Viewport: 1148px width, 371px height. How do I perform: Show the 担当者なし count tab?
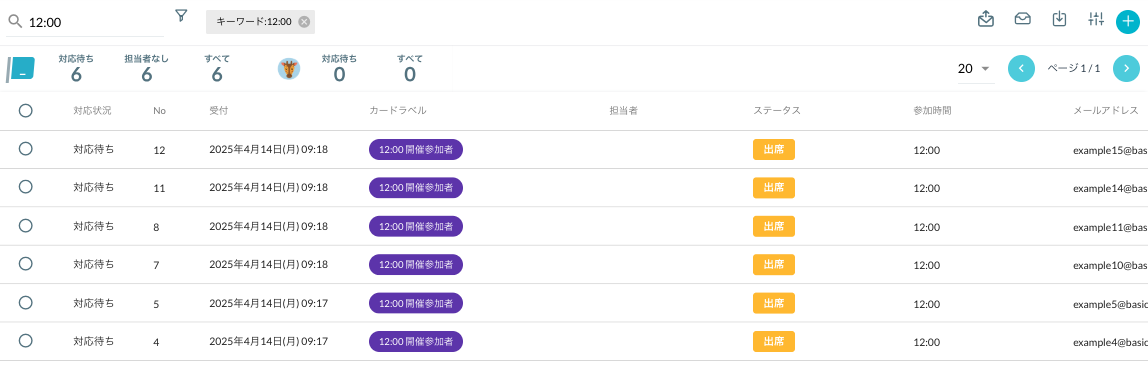click(146, 68)
